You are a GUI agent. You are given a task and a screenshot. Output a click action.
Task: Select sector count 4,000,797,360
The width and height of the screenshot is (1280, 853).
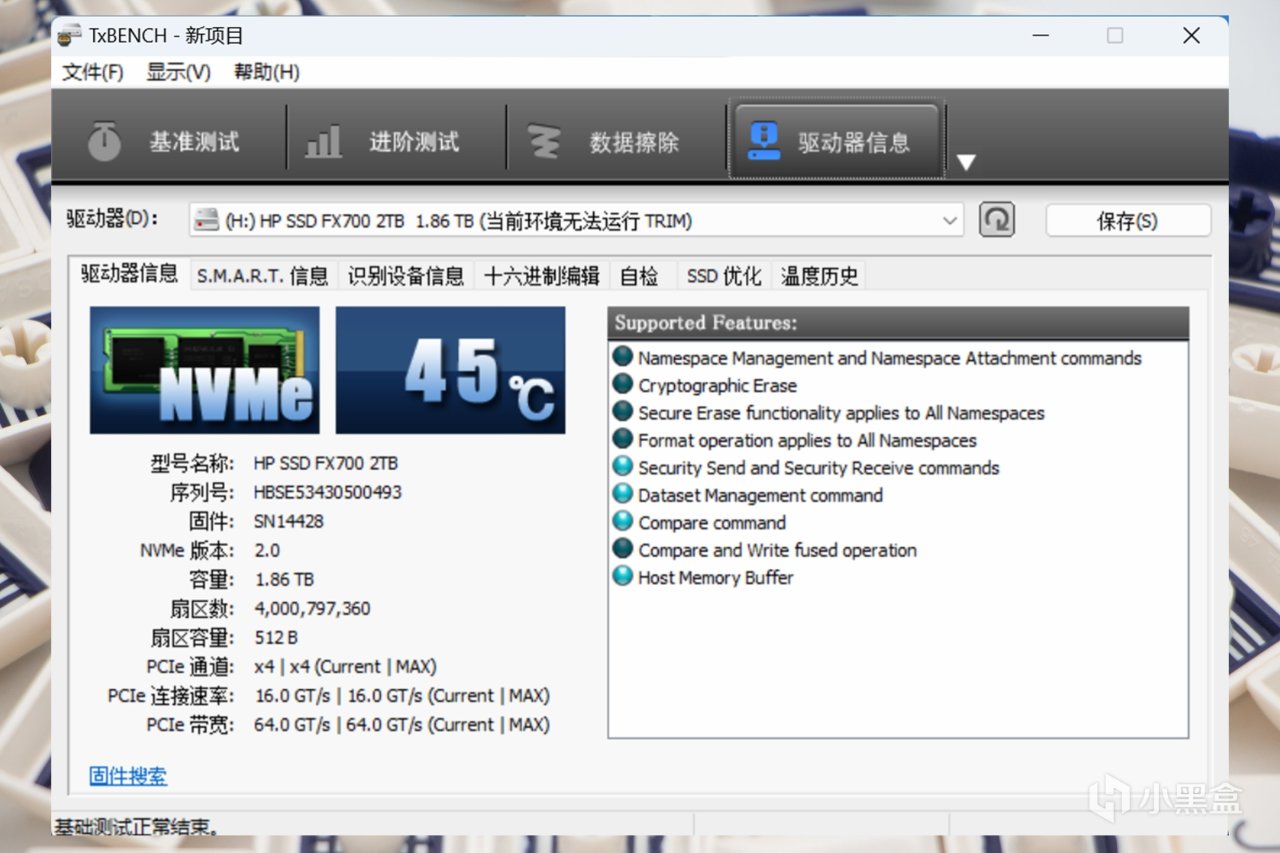click(x=312, y=608)
